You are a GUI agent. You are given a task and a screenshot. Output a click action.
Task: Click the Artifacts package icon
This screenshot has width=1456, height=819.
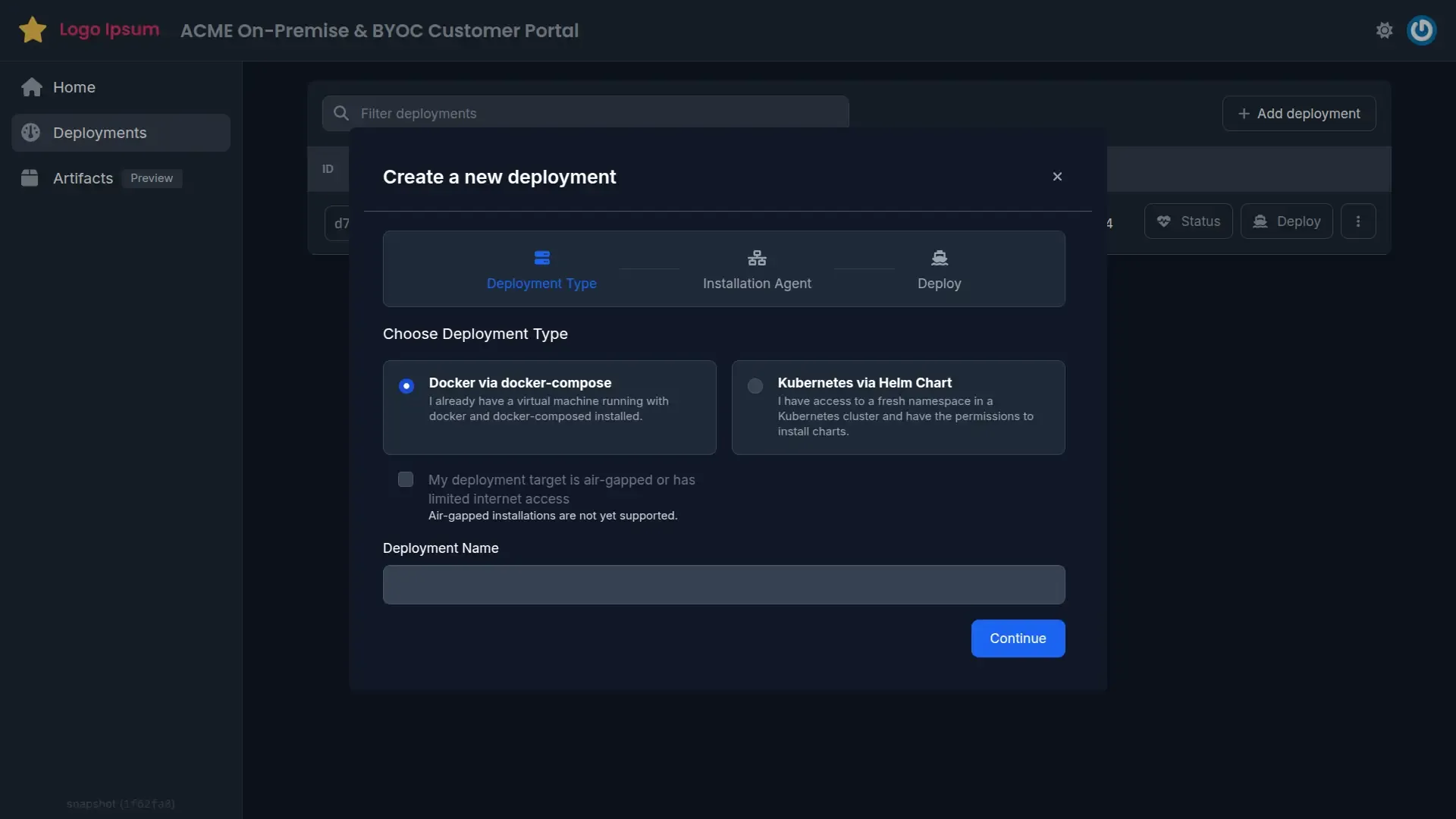[29, 178]
